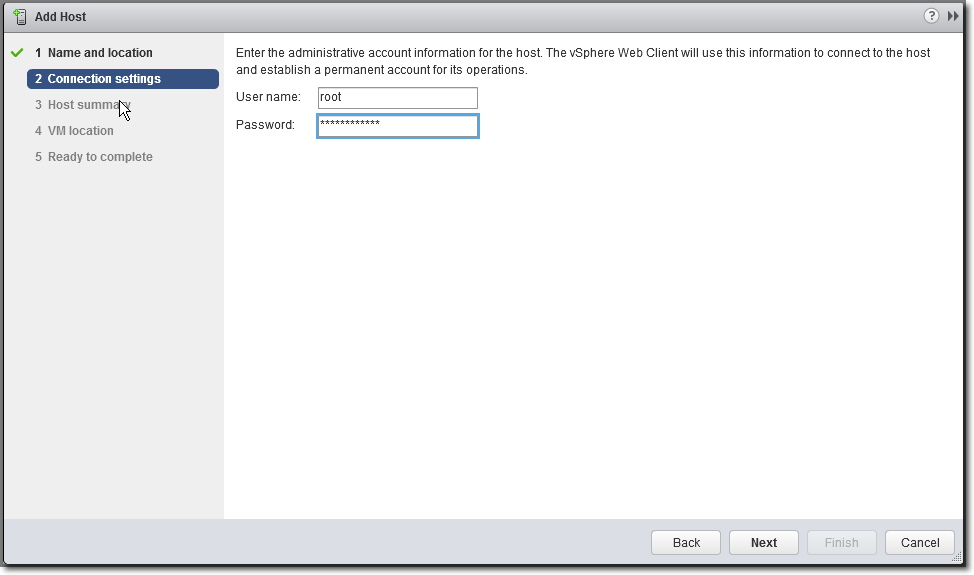Viewport: 974px width, 575px height.
Task: Select step 5 Ready to complete
Action: [94, 157]
